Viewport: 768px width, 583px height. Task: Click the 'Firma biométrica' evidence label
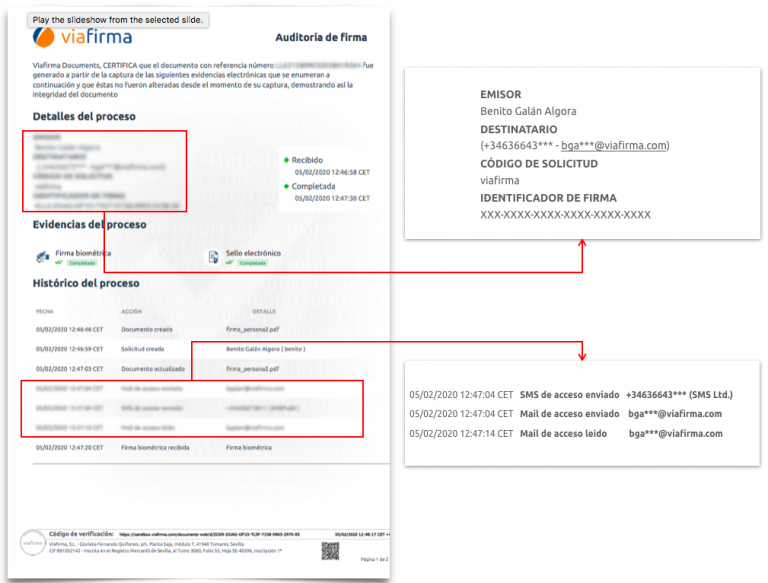pos(83,253)
